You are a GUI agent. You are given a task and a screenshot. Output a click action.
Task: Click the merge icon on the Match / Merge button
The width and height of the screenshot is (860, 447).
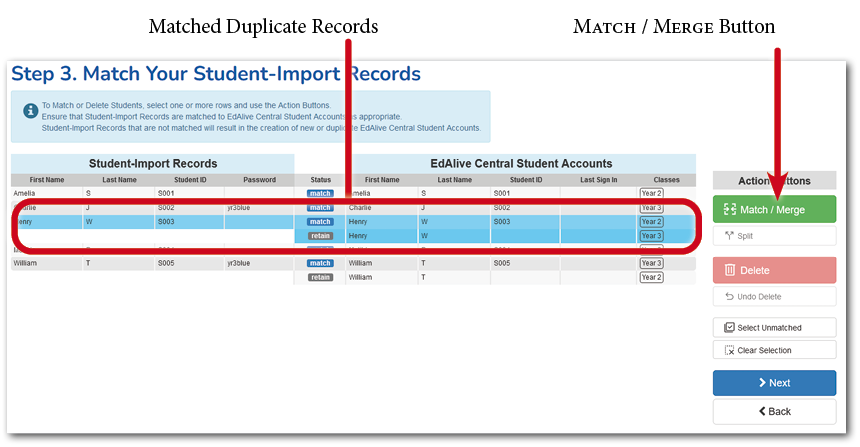click(729, 210)
